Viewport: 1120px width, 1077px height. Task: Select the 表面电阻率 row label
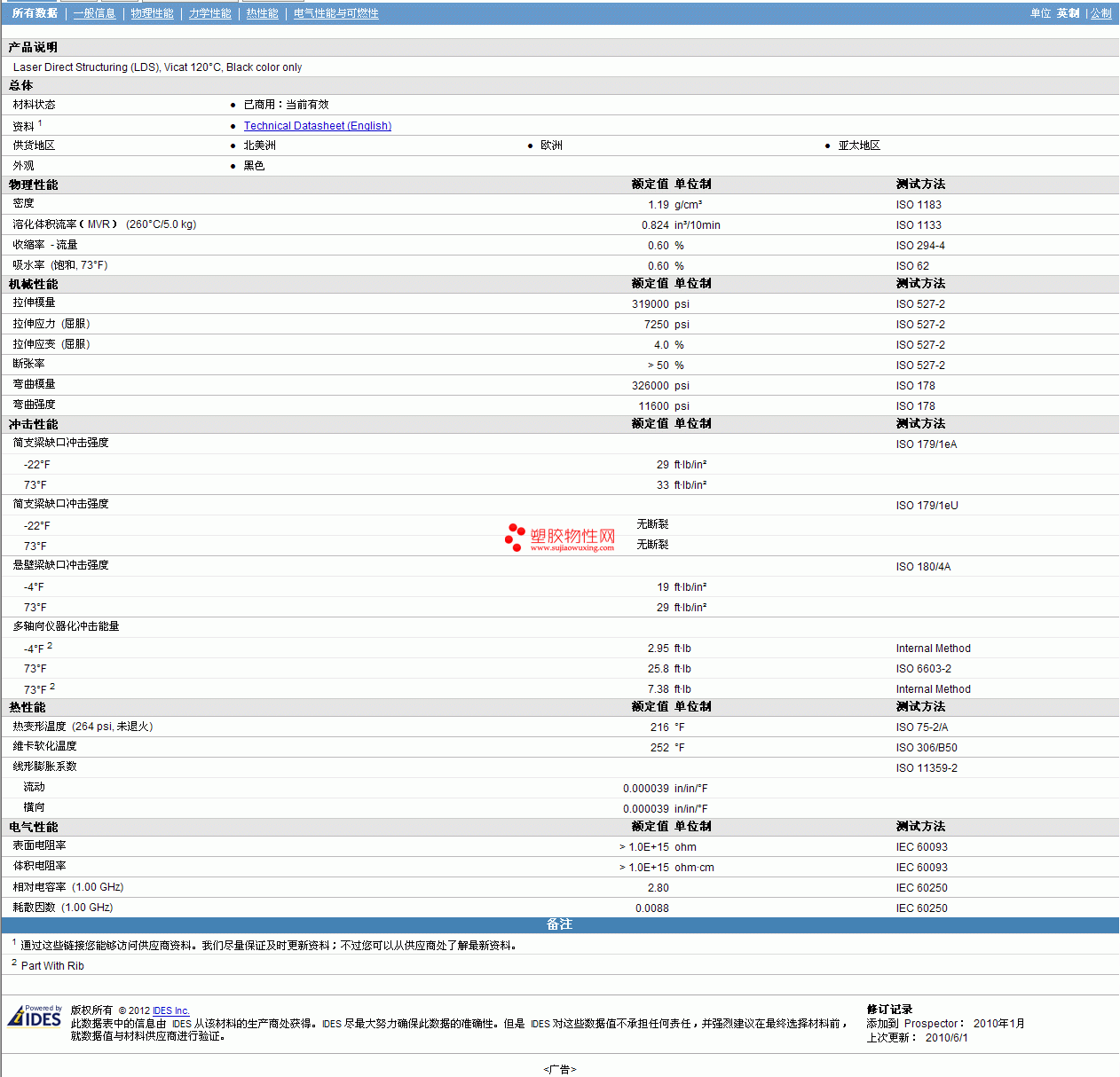39,845
